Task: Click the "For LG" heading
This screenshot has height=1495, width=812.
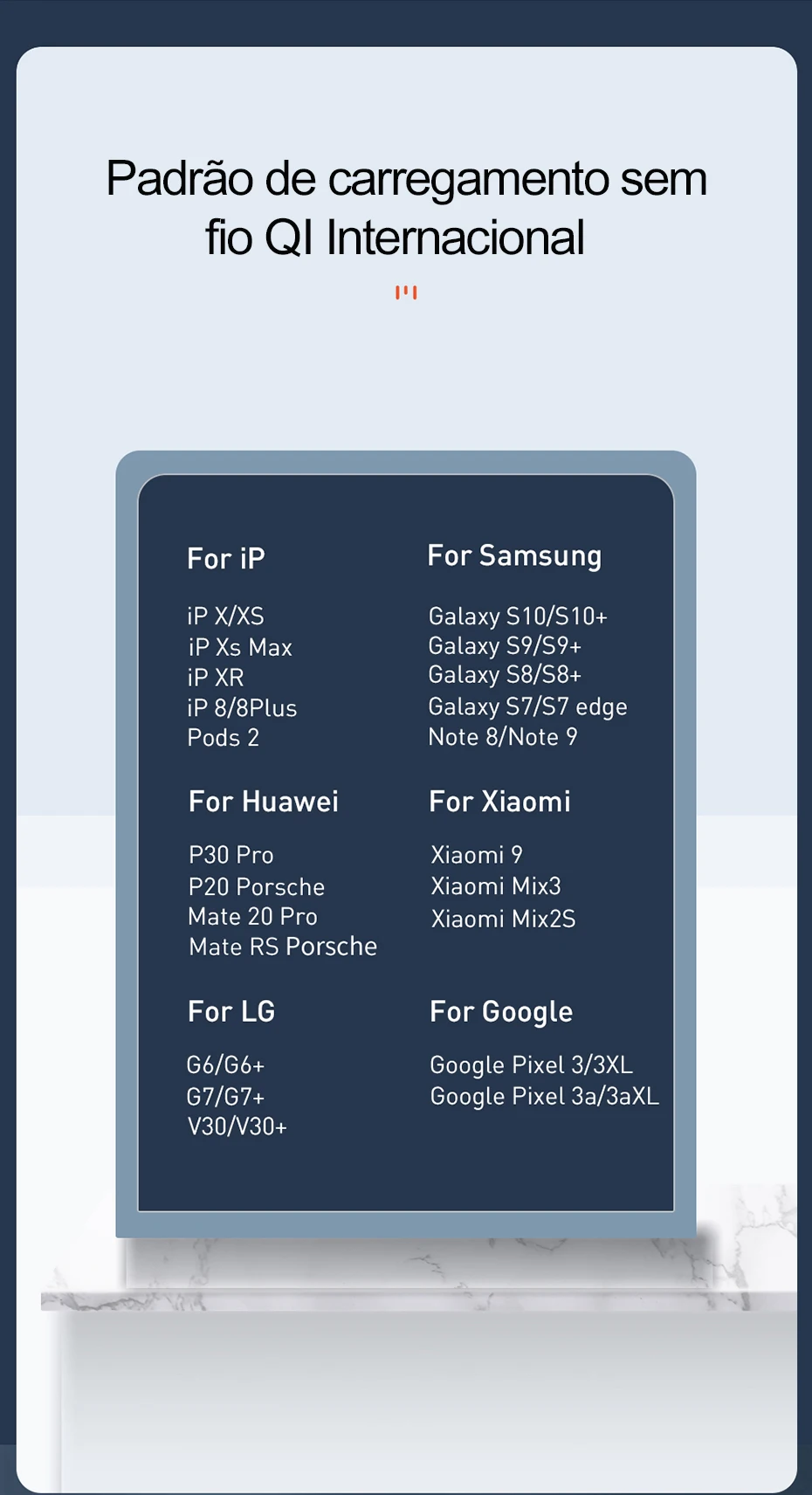Action: 231,1011
